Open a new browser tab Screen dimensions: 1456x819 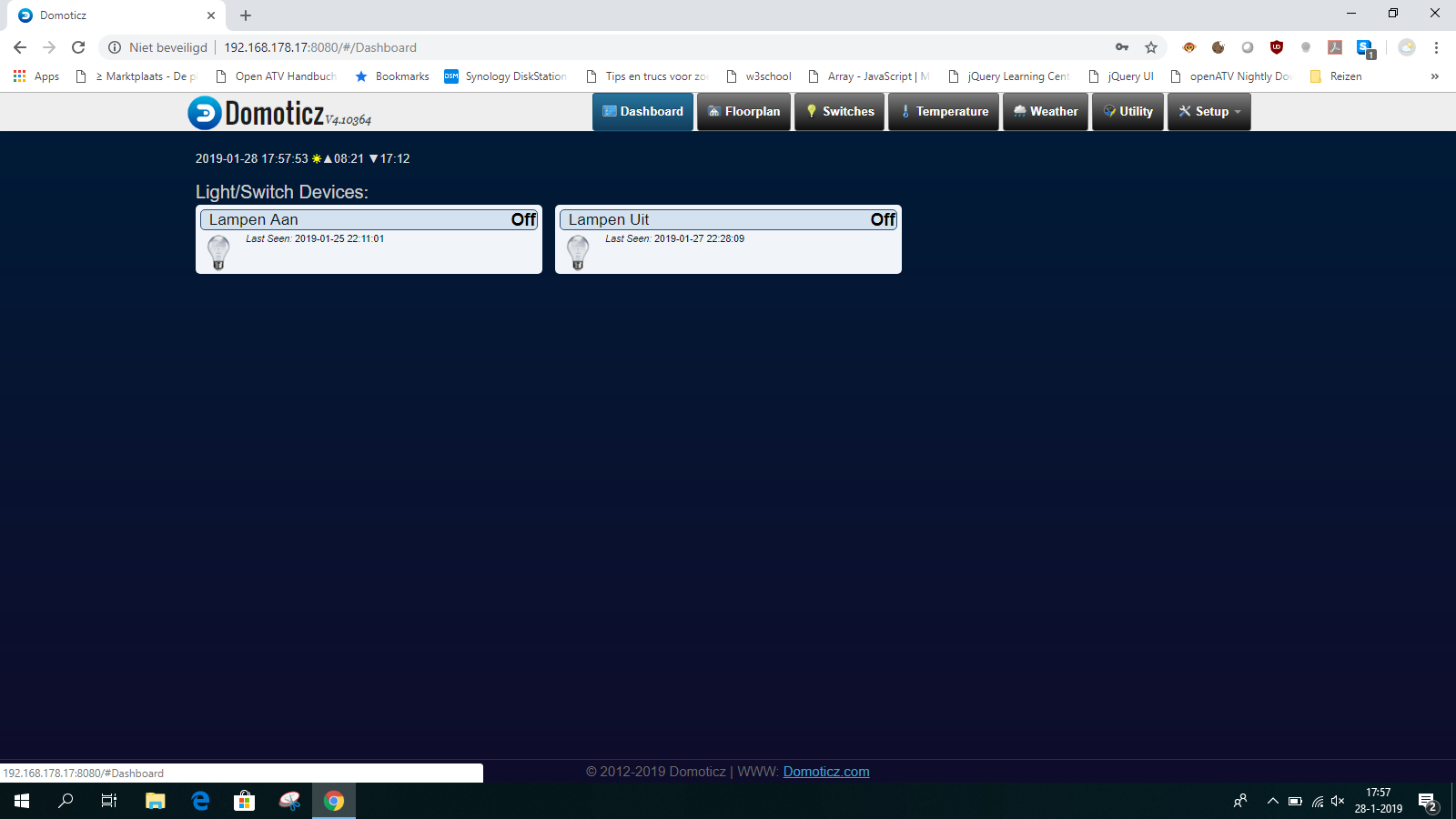[246, 15]
